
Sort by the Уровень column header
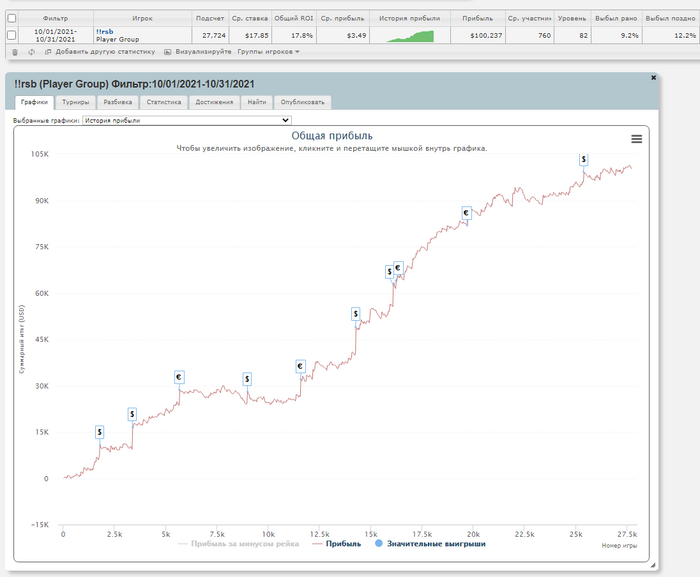[x=572, y=18]
